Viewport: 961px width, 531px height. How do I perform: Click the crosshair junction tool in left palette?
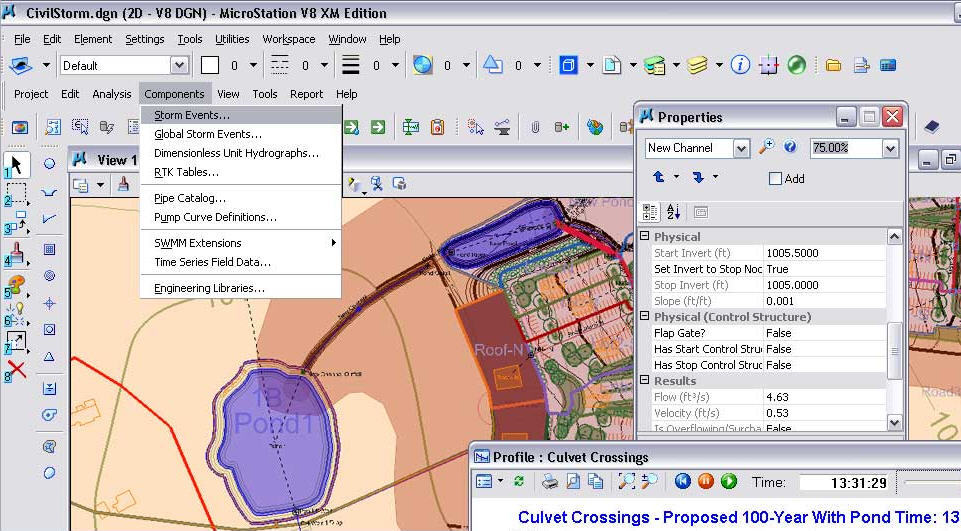[x=50, y=304]
